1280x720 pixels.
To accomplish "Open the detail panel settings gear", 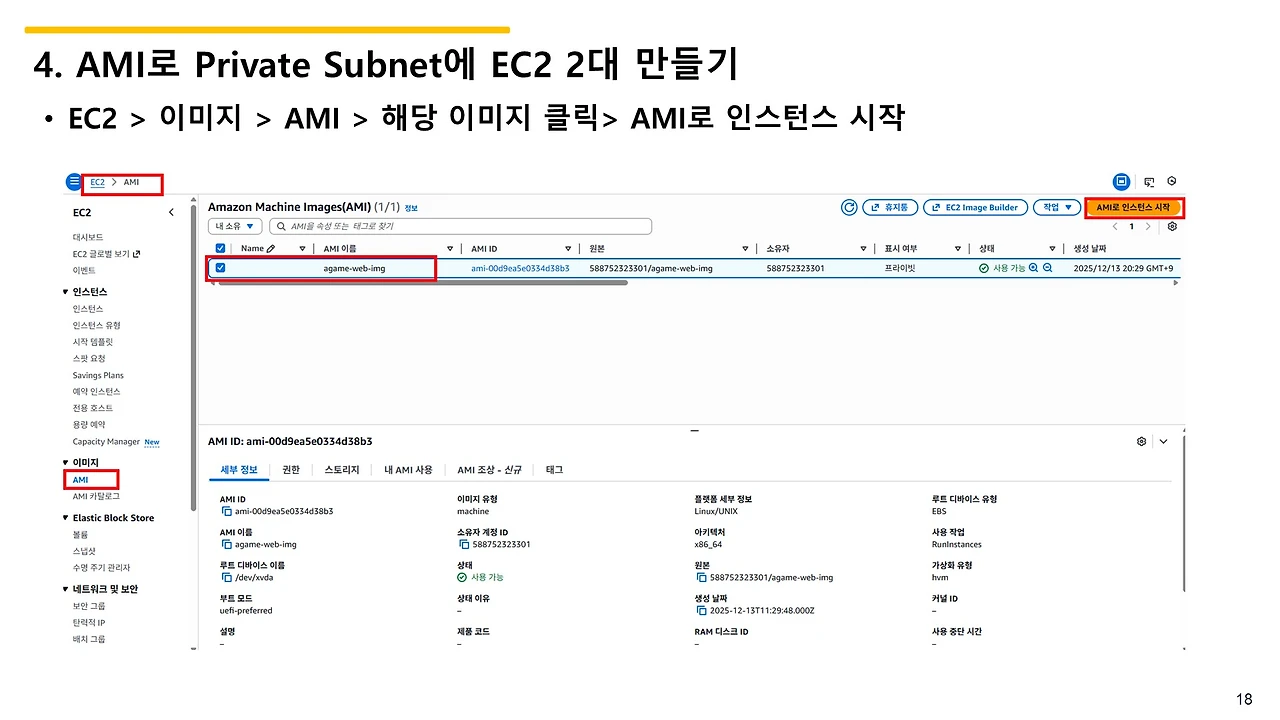I will pos(1141,441).
